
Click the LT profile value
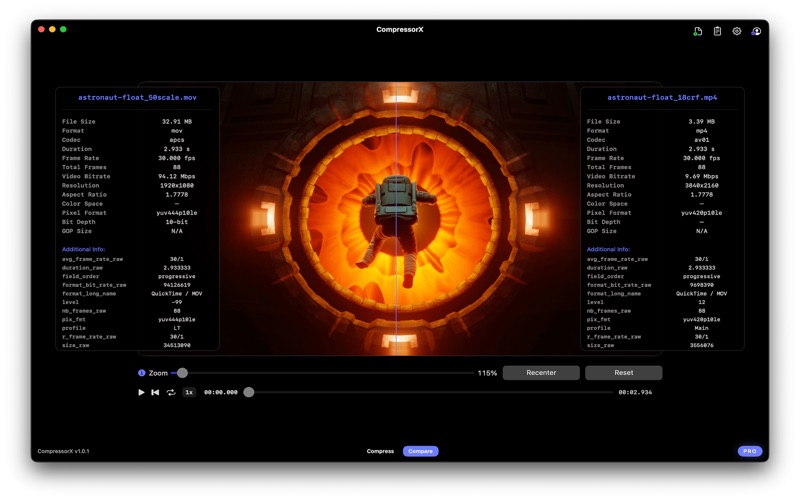[x=177, y=328]
